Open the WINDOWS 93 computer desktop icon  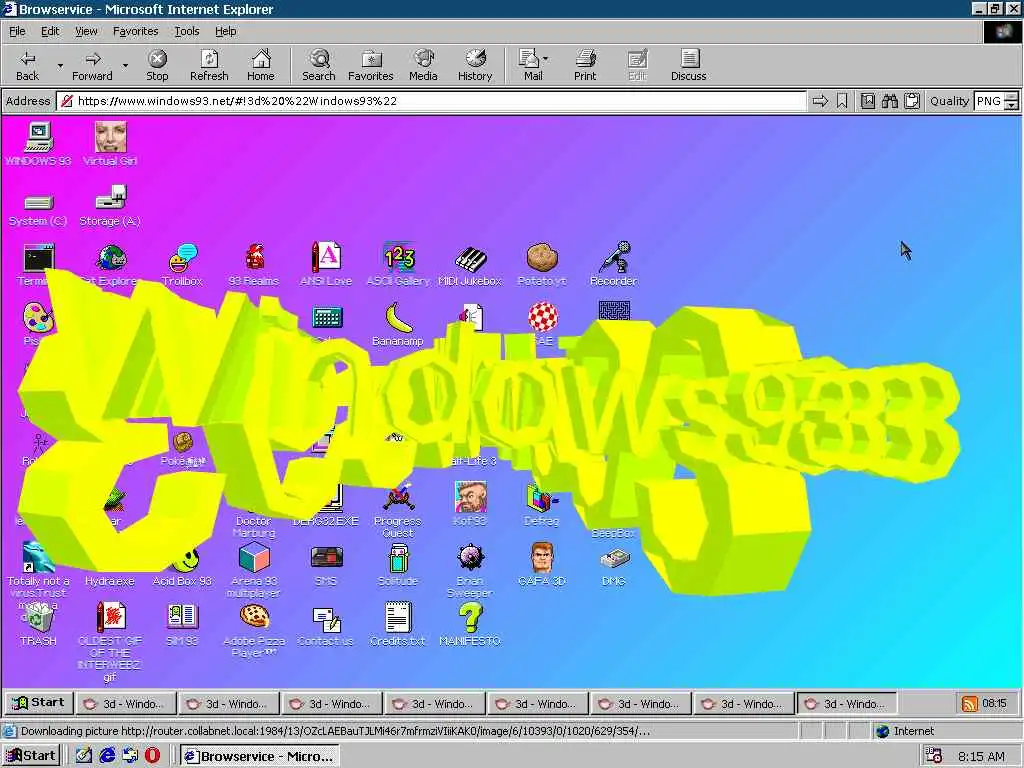pyautogui.click(x=39, y=144)
